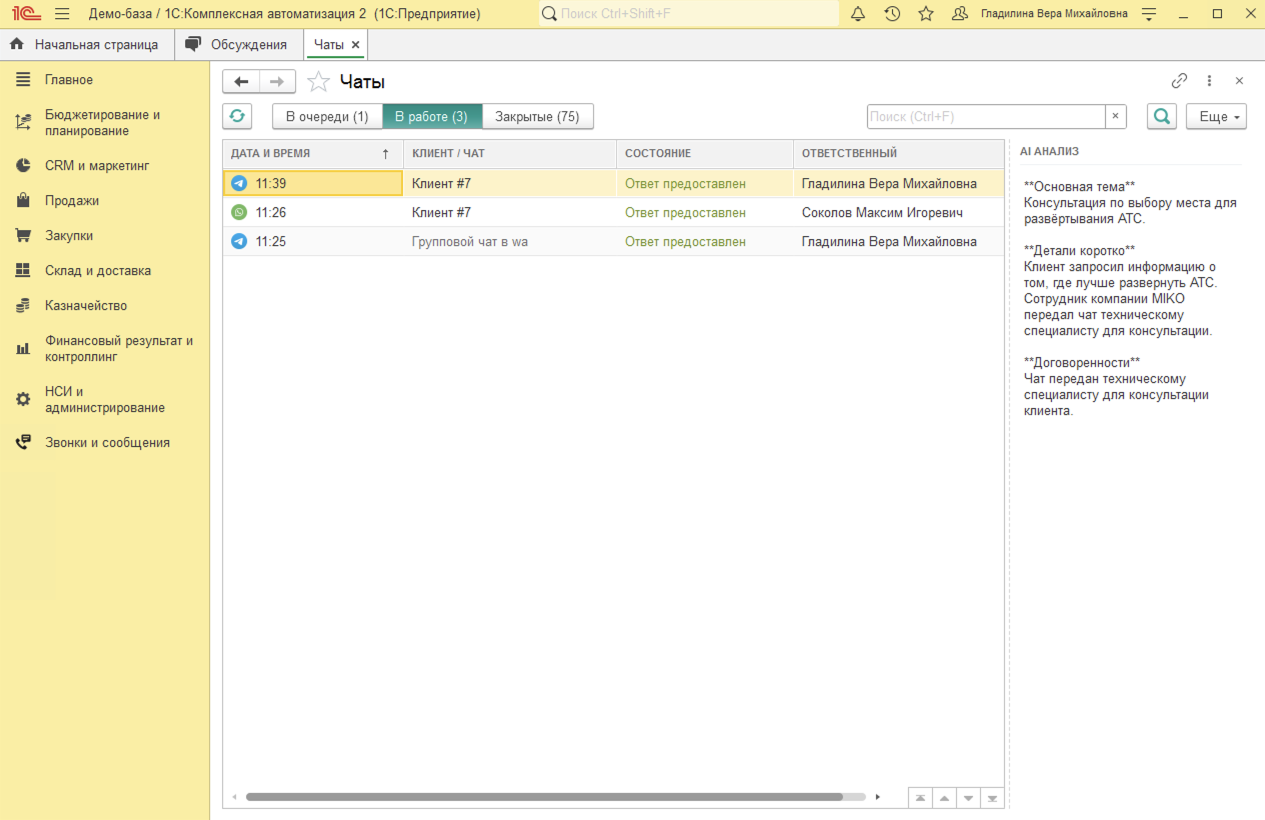Copy link to page with chain icon
Viewport: 1265px width, 820px height.
point(1179,81)
